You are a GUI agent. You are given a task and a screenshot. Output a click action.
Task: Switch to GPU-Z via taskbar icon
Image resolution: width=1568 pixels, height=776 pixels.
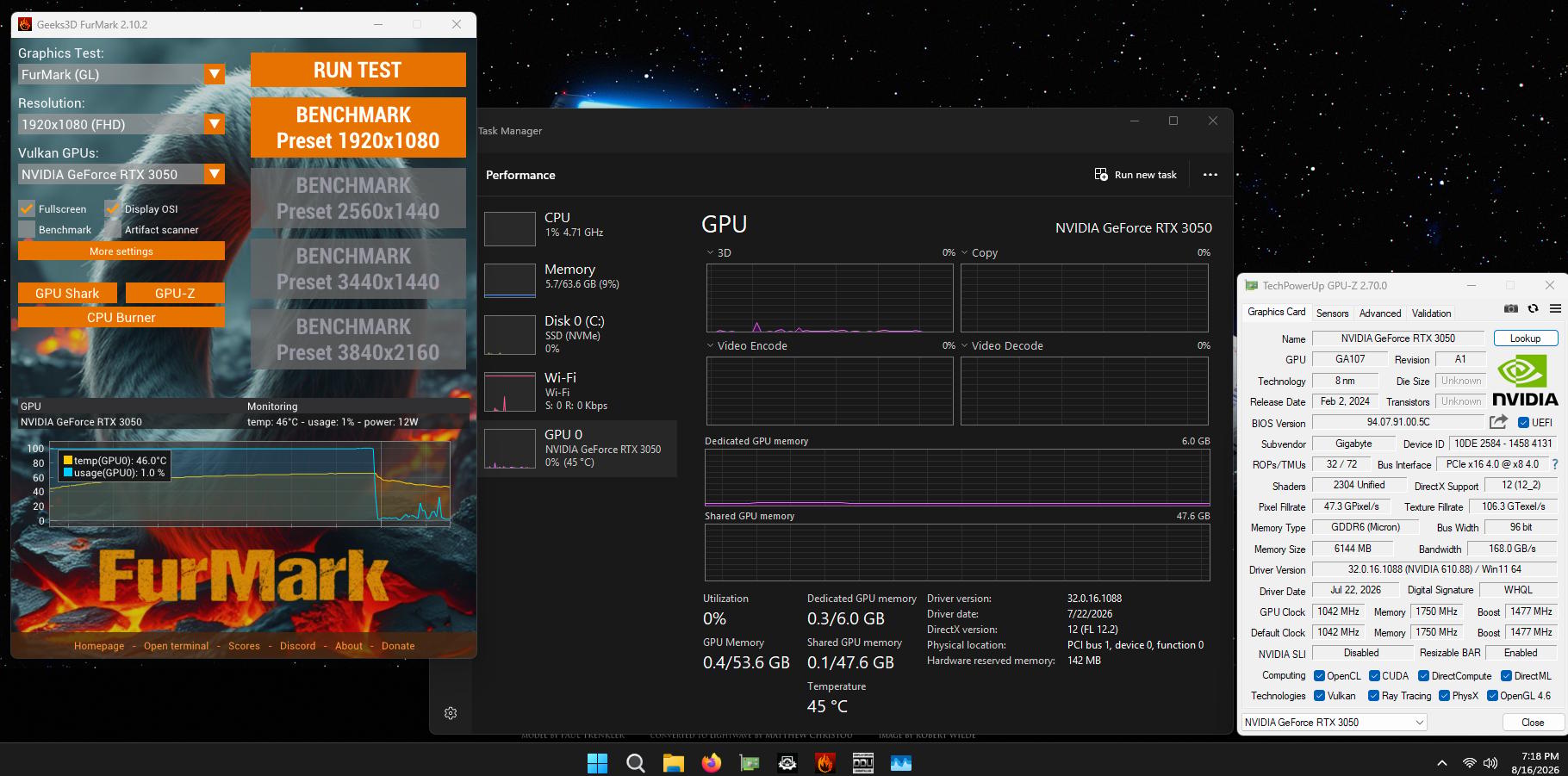tap(750, 763)
